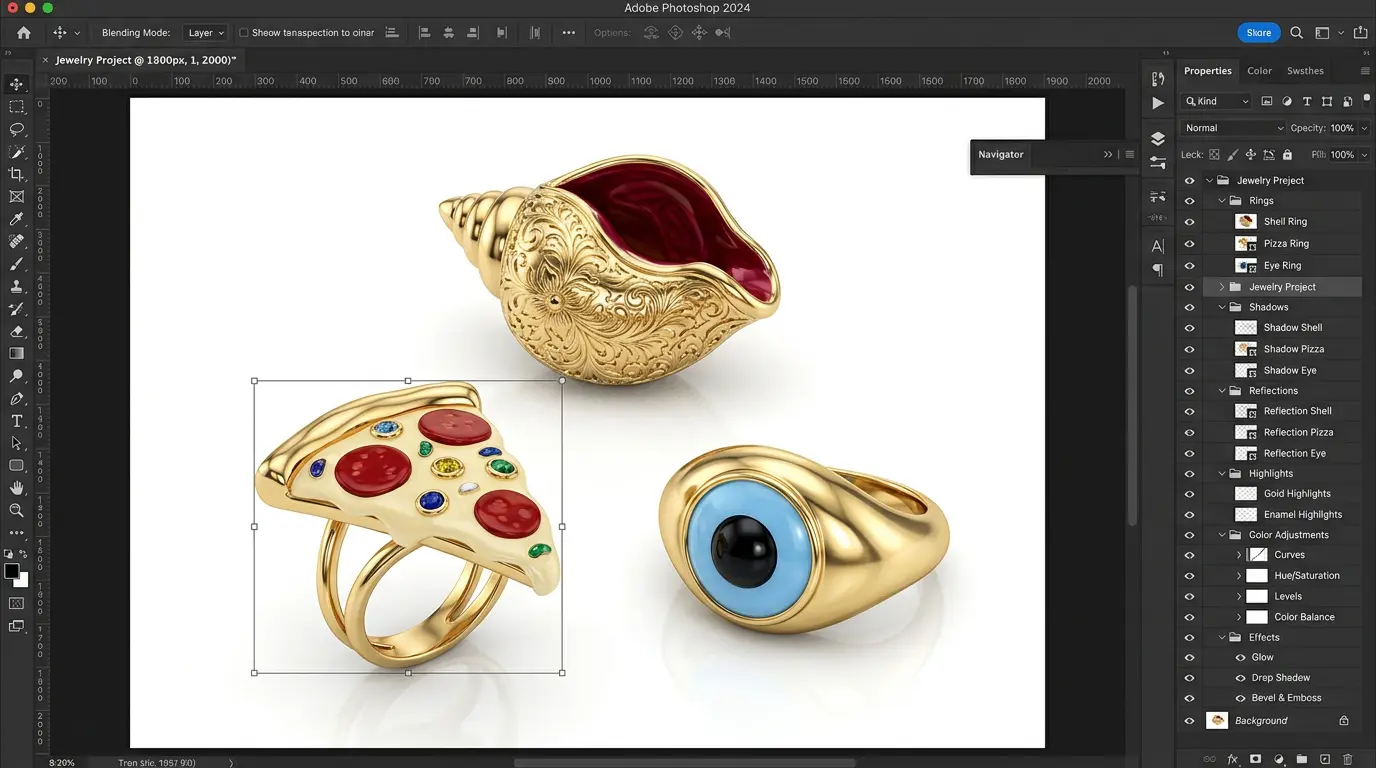
Task: Toggle Quick Mask mode icon
Action: click(x=16, y=604)
